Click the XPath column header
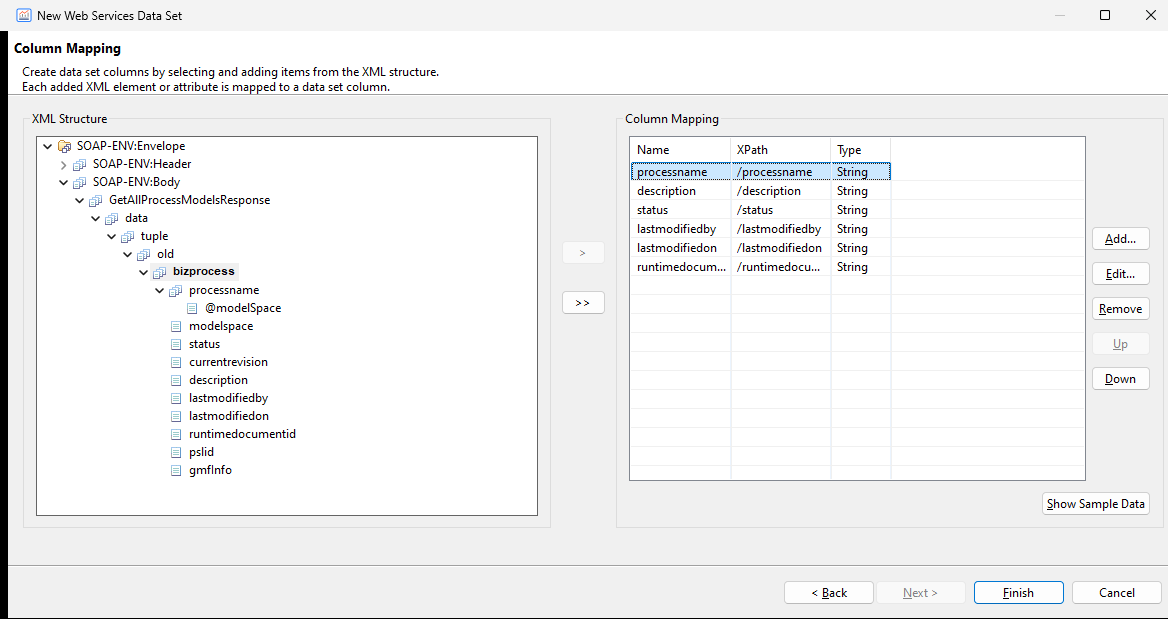The height and width of the screenshot is (619, 1168). (781, 150)
